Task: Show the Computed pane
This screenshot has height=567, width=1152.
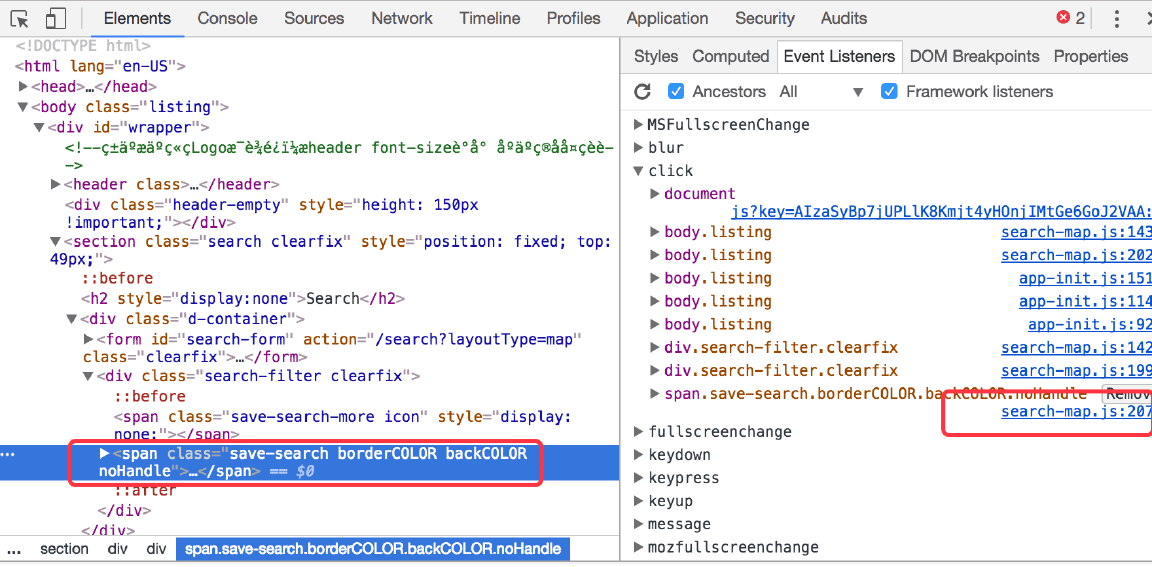Action: point(730,57)
